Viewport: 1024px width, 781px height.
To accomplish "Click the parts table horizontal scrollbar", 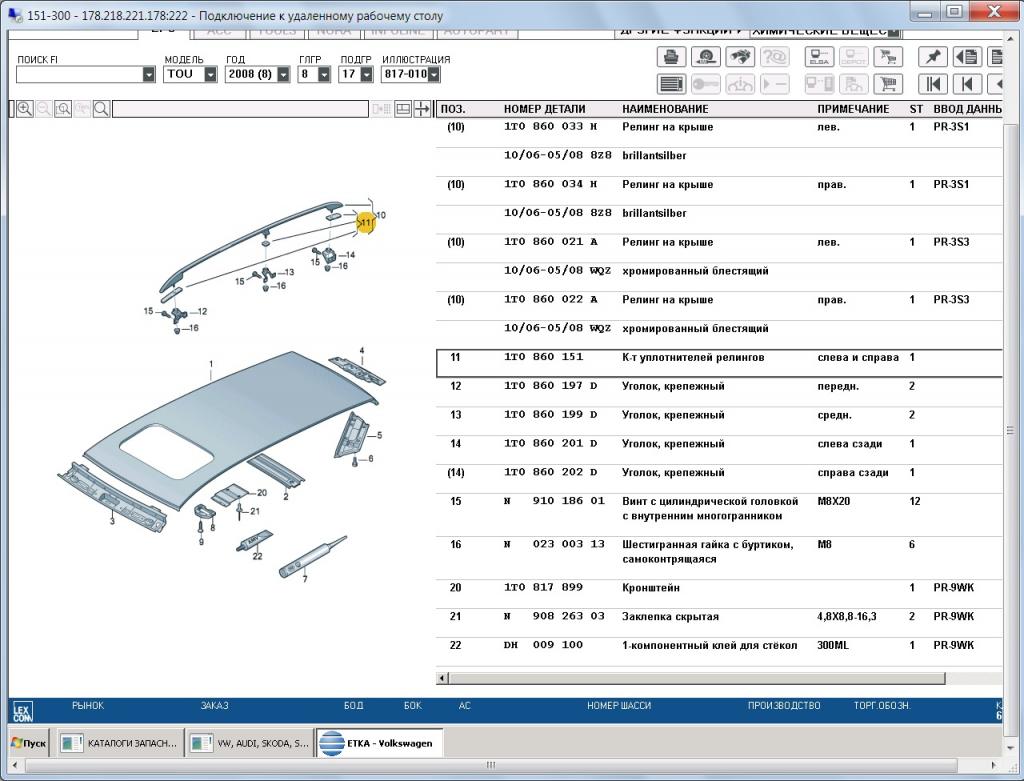I will tap(697, 678).
